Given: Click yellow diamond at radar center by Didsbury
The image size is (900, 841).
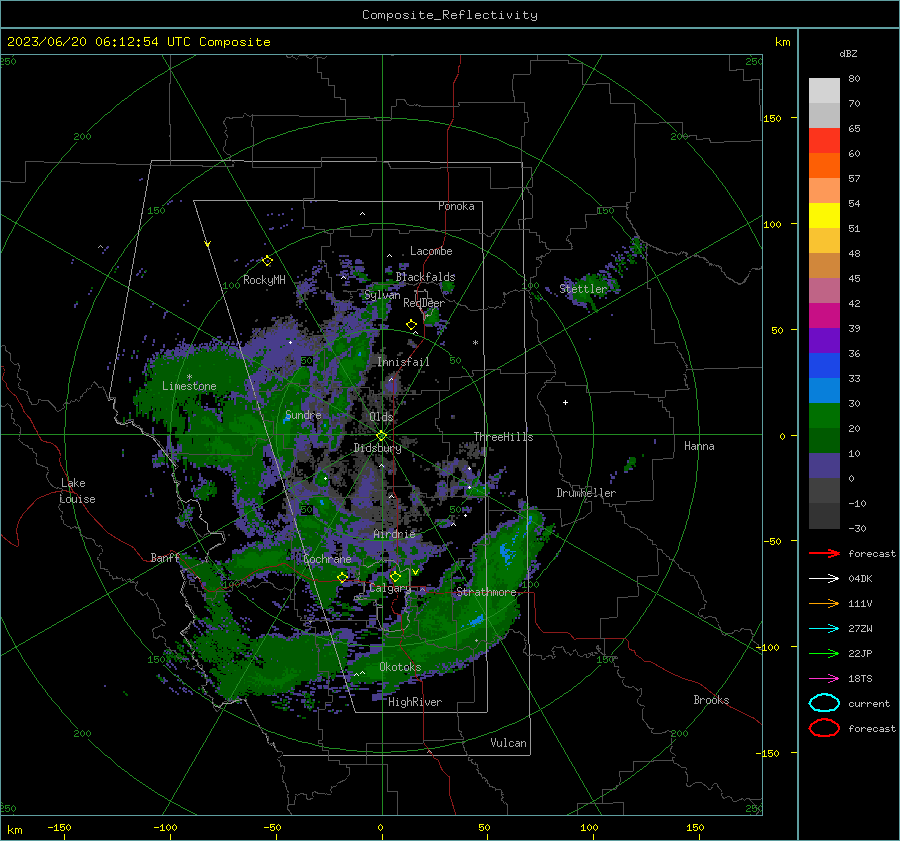Looking at the screenshot, I should pyautogui.click(x=381, y=436).
